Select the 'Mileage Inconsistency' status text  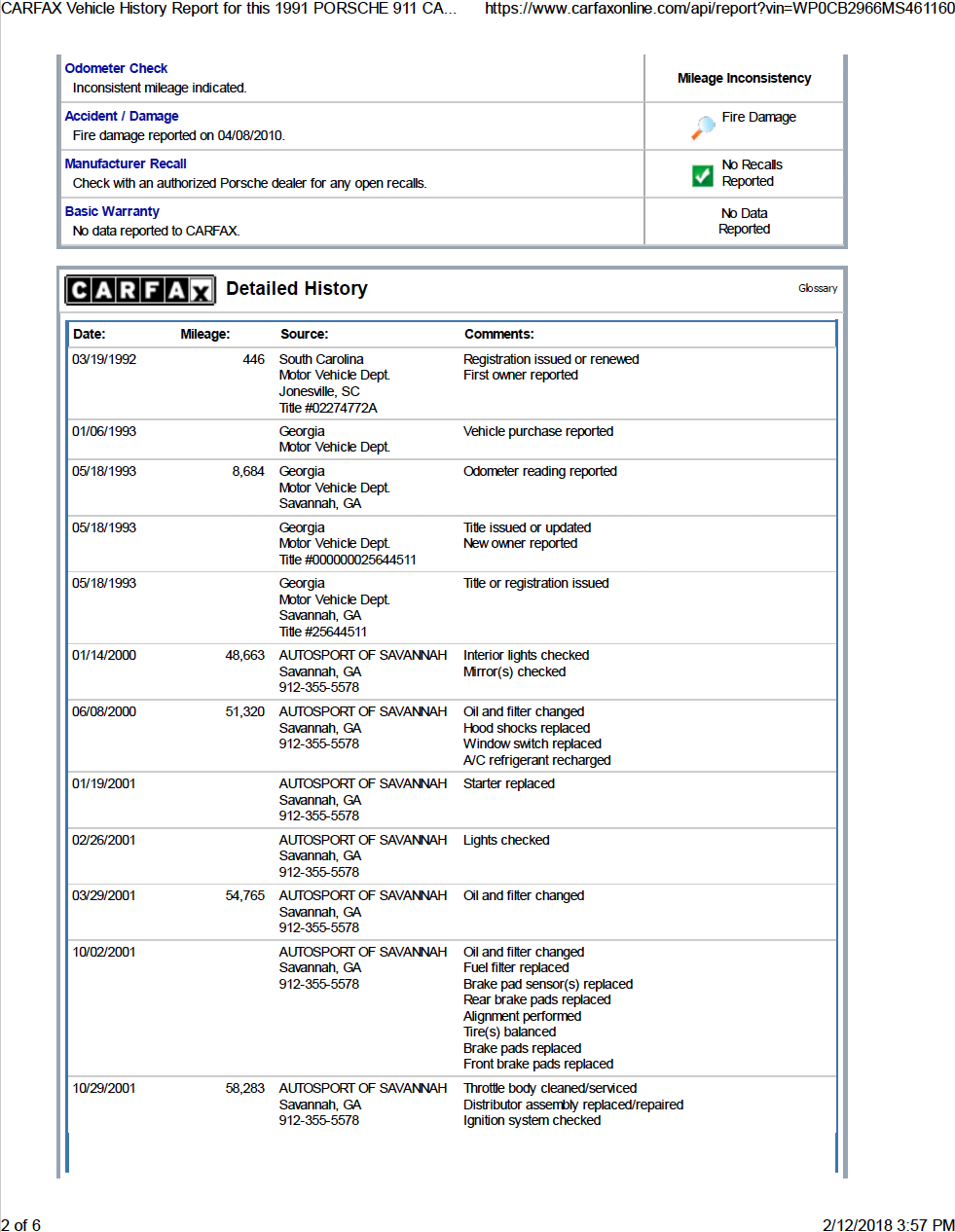745,78
